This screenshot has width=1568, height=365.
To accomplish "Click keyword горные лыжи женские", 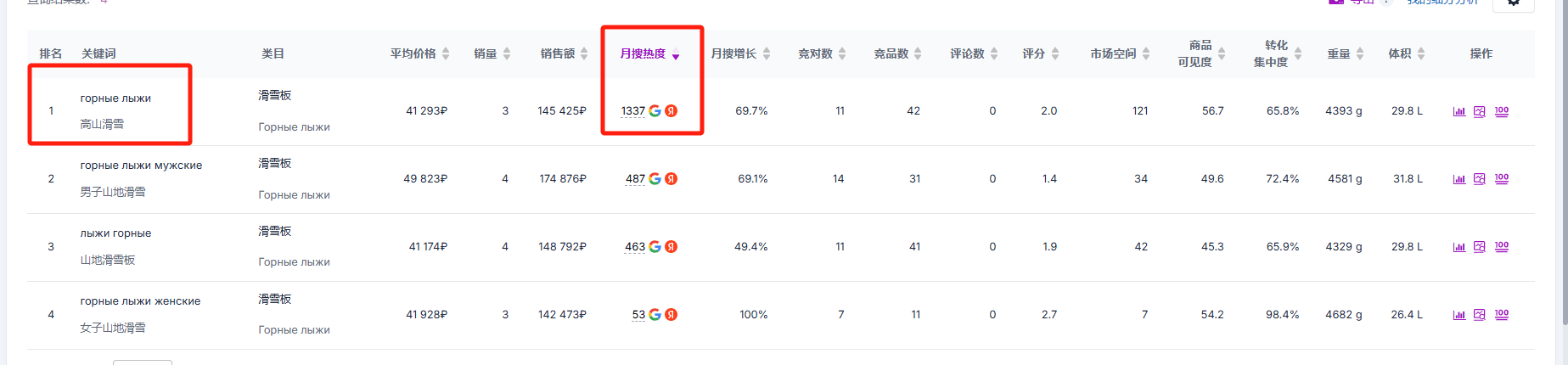I will tap(140, 301).
